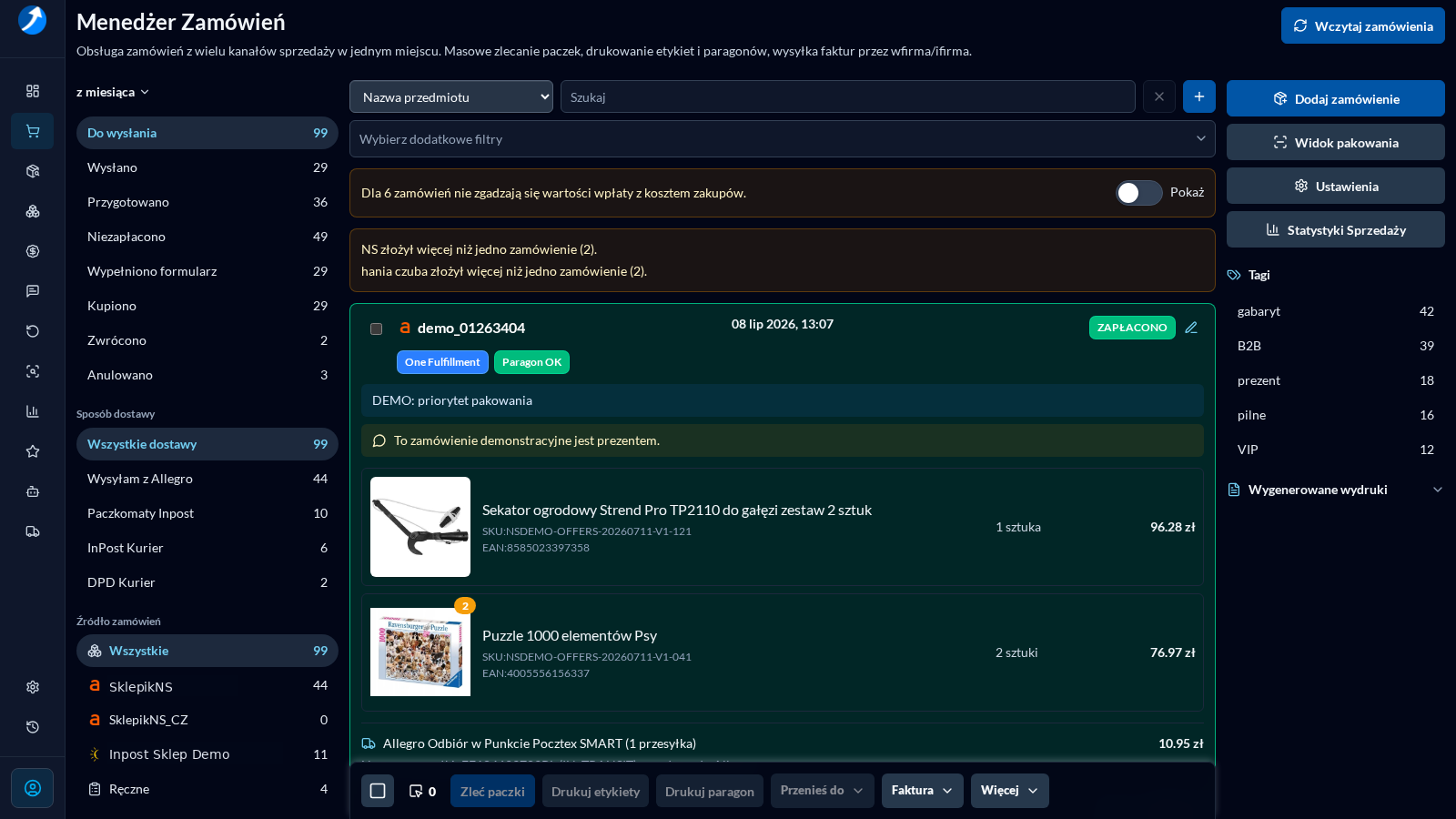Open the shopping cart sidebar icon
1456x819 pixels.
[x=33, y=131]
